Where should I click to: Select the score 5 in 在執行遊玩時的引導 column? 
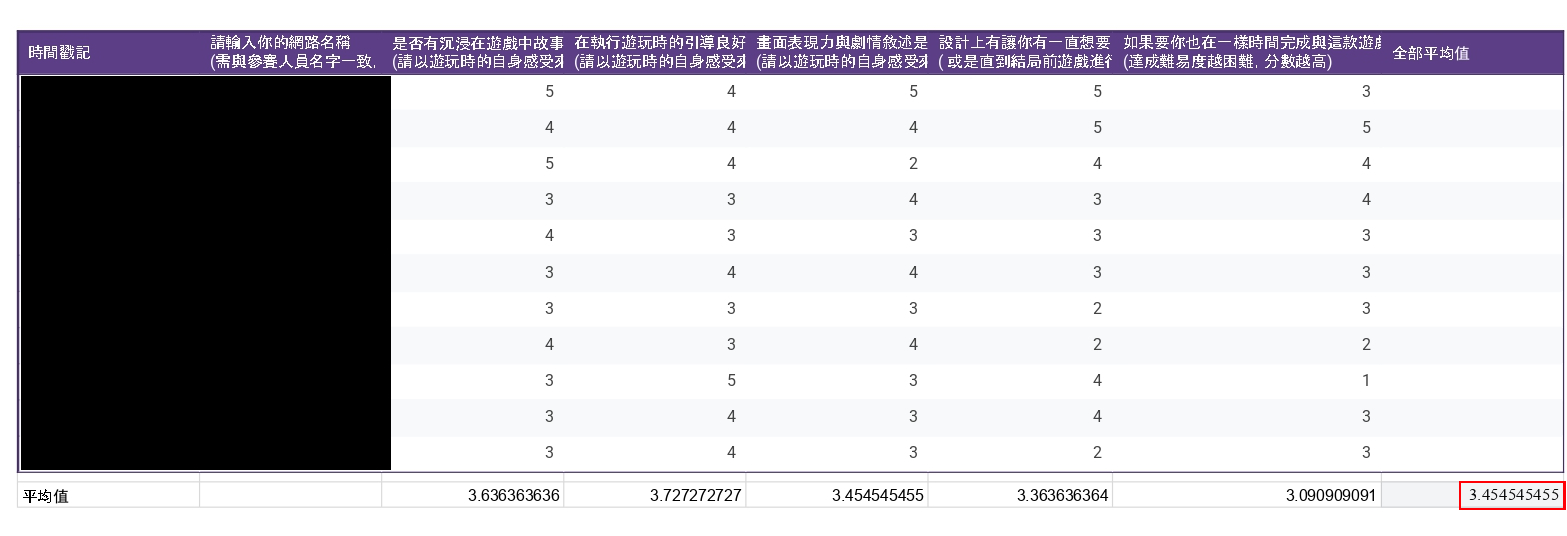pos(731,380)
